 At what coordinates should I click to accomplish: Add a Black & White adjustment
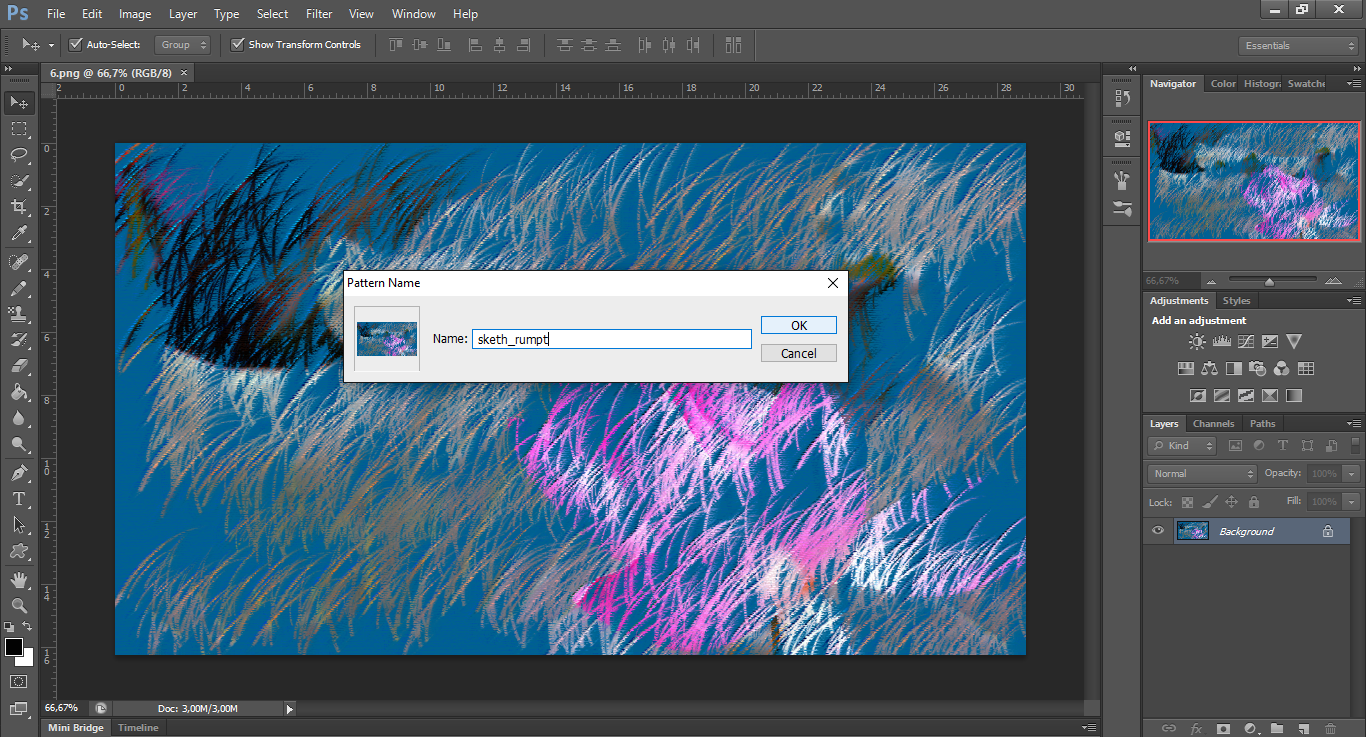(x=1234, y=368)
